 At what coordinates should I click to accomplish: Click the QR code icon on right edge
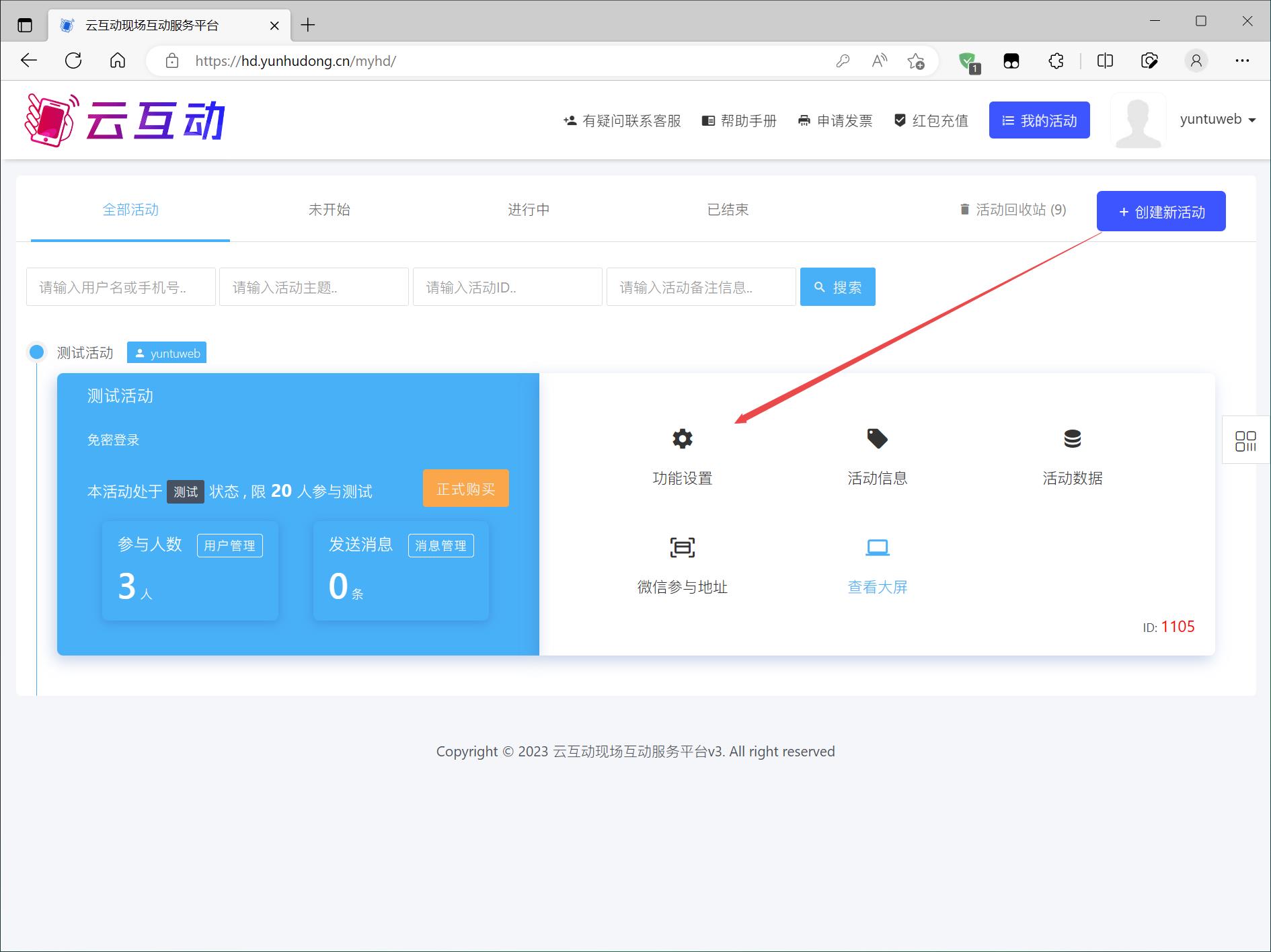(1245, 441)
